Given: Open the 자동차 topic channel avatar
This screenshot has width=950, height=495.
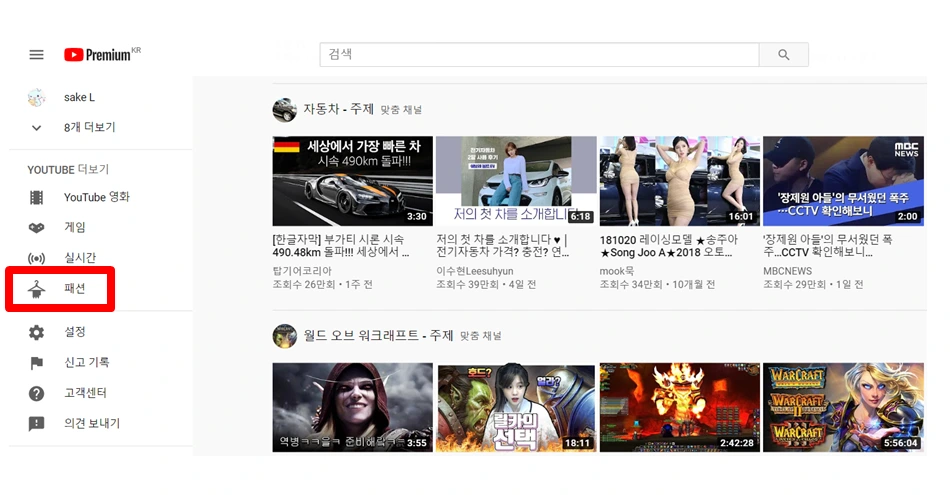Looking at the screenshot, I should coord(284,110).
